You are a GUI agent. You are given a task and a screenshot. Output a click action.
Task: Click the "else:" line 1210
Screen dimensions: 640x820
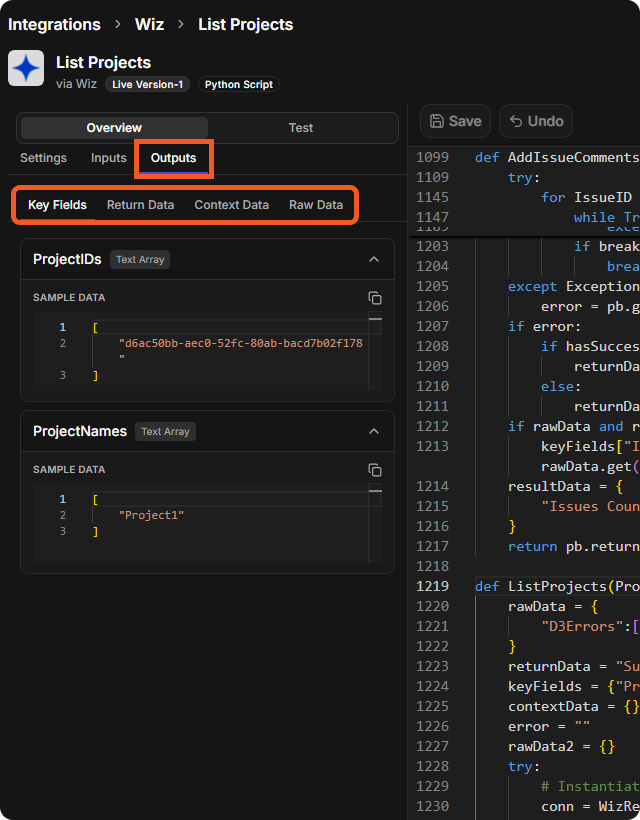561,386
